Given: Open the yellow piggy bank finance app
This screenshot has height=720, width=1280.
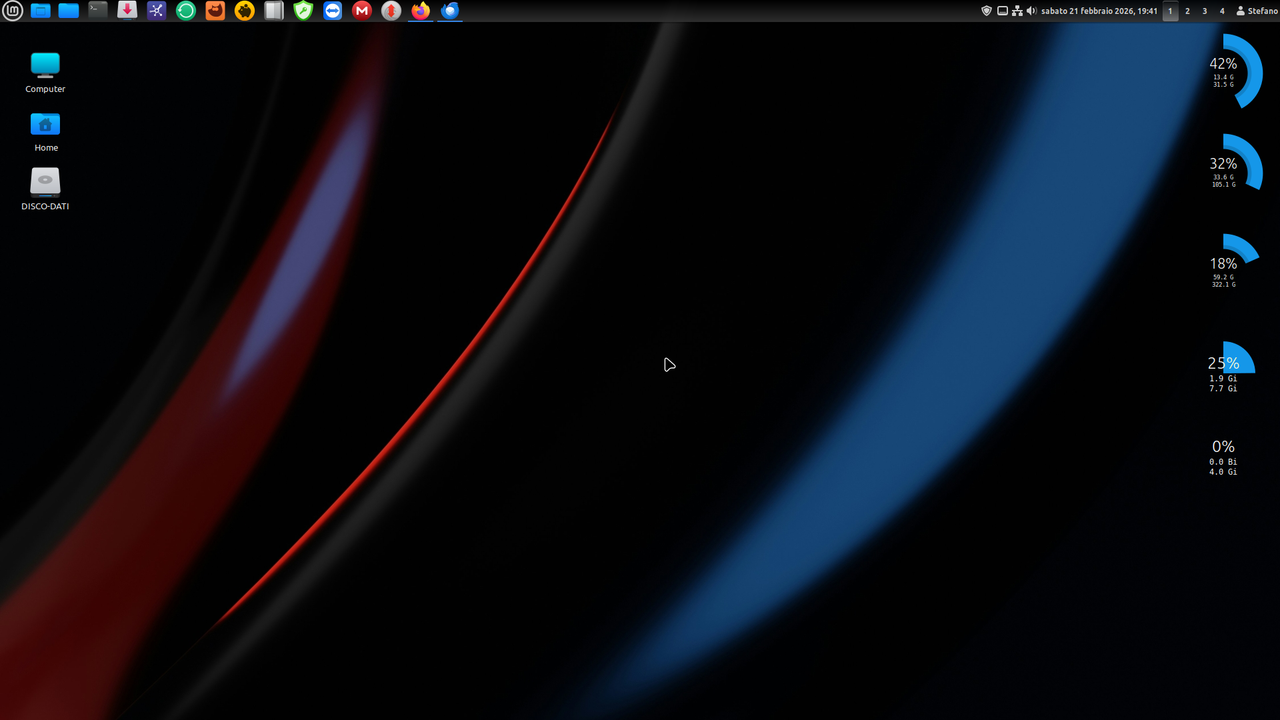Looking at the screenshot, I should pos(245,11).
